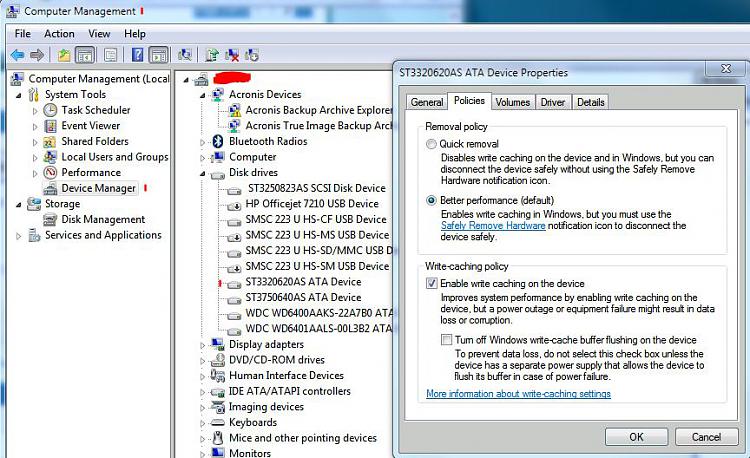Click the Shared Folders icon

click(x=50, y=142)
